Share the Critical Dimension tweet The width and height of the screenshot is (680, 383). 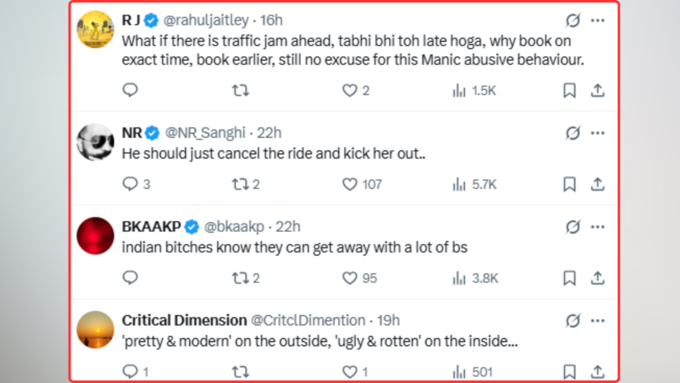point(598,372)
